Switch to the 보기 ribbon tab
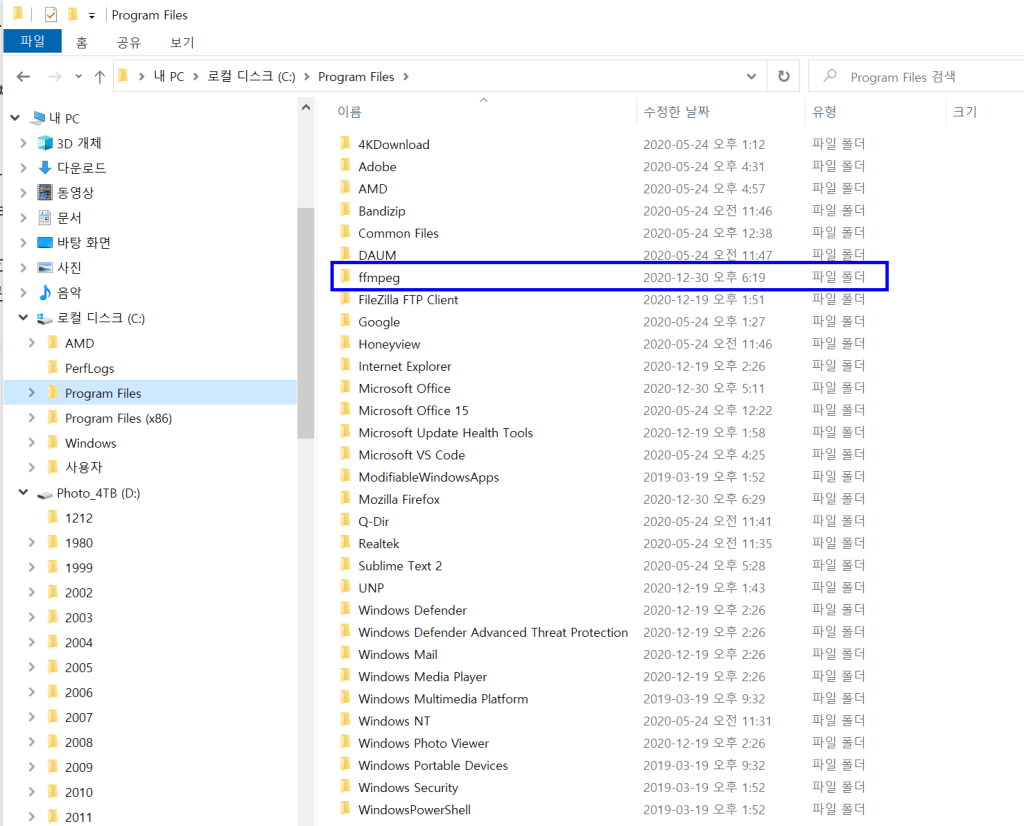The image size is (1024, 826). (182, 42)
